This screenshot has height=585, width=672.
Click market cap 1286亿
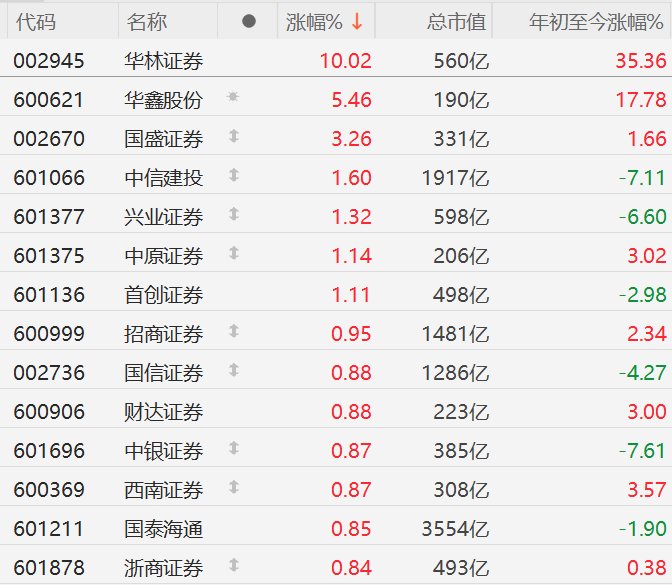click(x=456, y=373)
